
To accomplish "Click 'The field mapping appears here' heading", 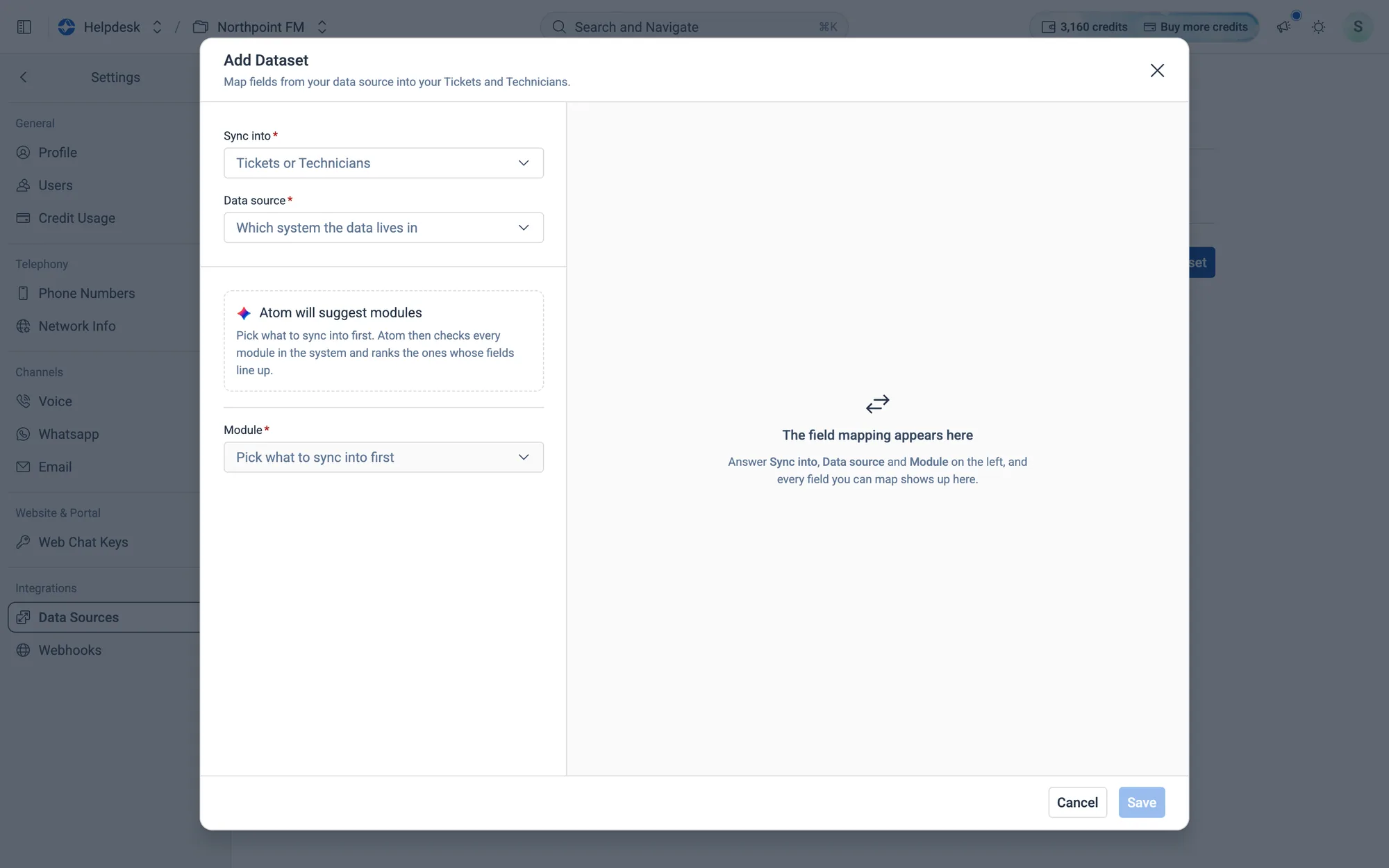I will [877, 435].
